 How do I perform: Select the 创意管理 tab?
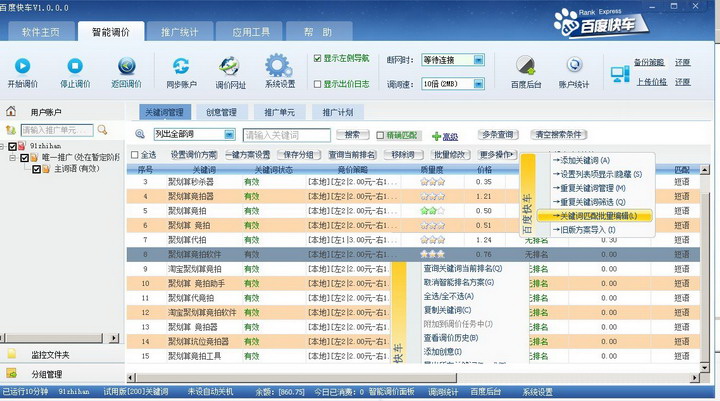221,112
